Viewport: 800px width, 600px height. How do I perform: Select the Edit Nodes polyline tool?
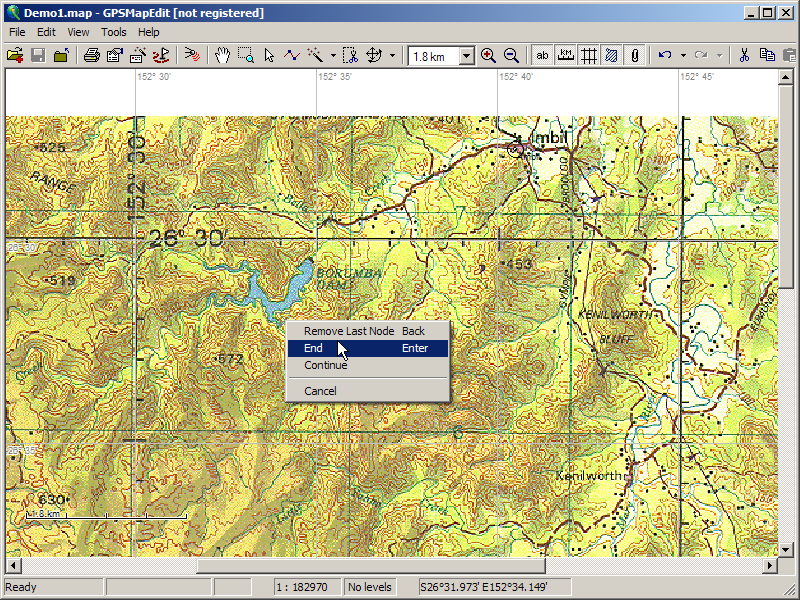(291, 56)
